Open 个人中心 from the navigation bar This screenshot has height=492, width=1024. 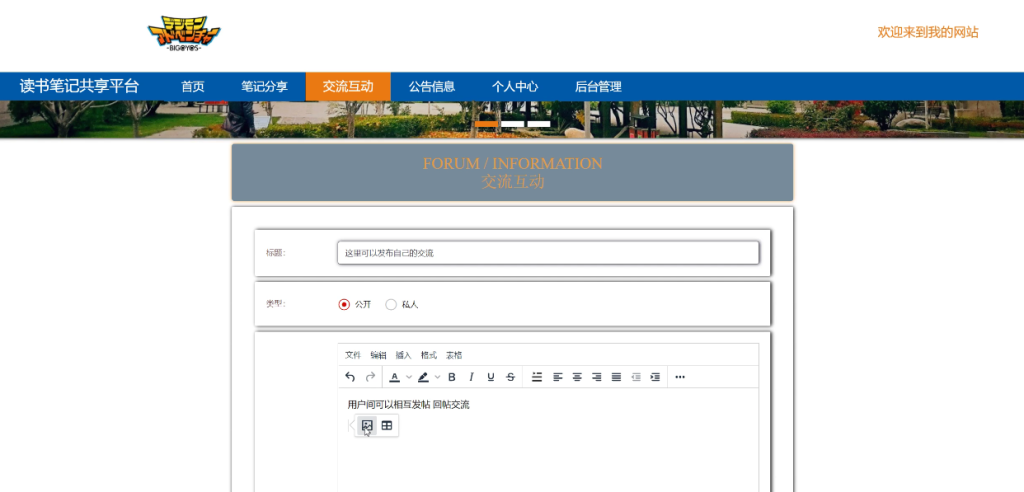515,87
